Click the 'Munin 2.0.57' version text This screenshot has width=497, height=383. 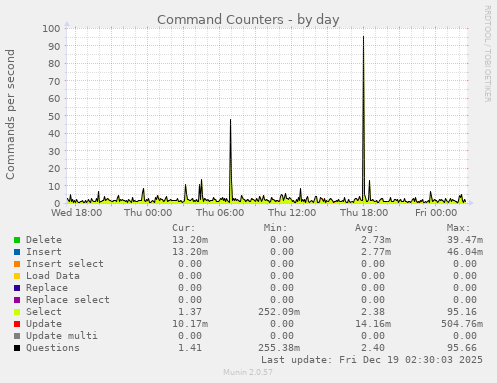coord(248,372)
